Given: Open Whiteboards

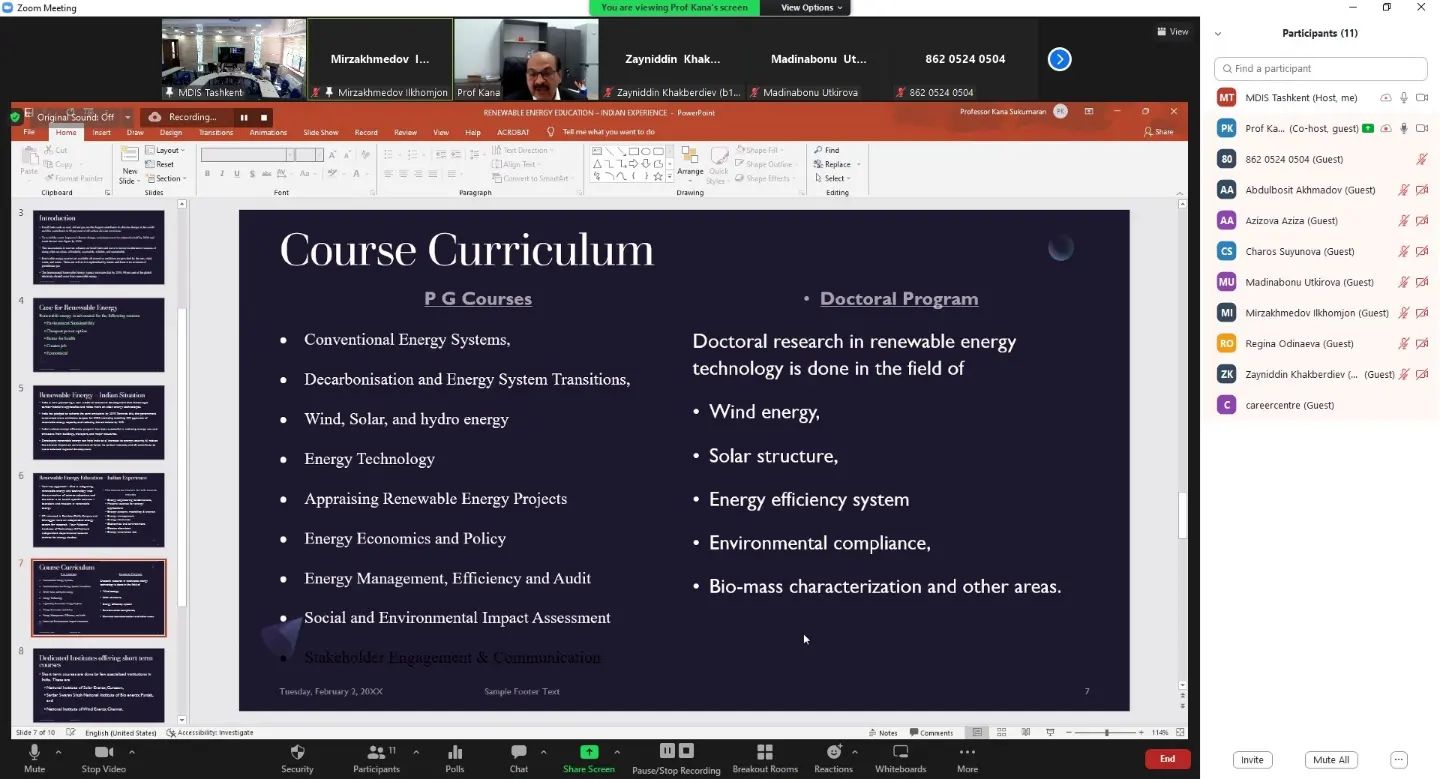Looking at the screenshot, I should 900,752.
